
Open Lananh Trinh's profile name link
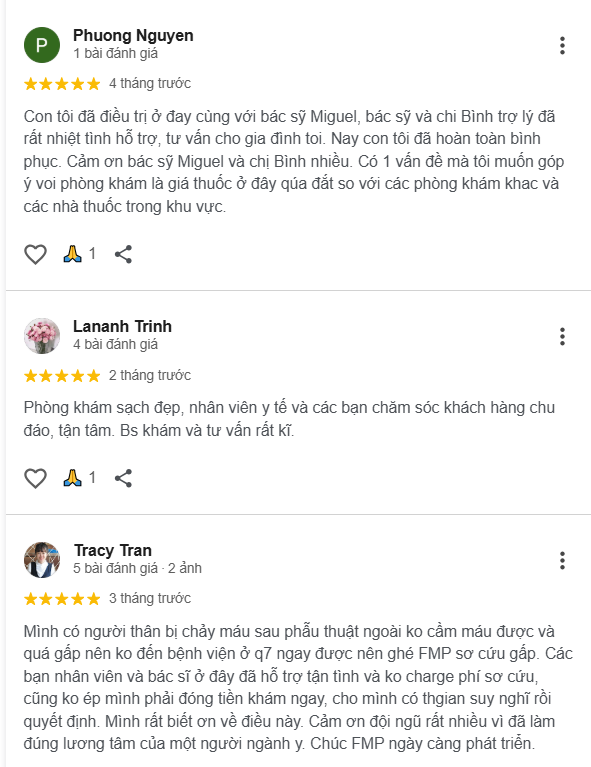point(122,326)
